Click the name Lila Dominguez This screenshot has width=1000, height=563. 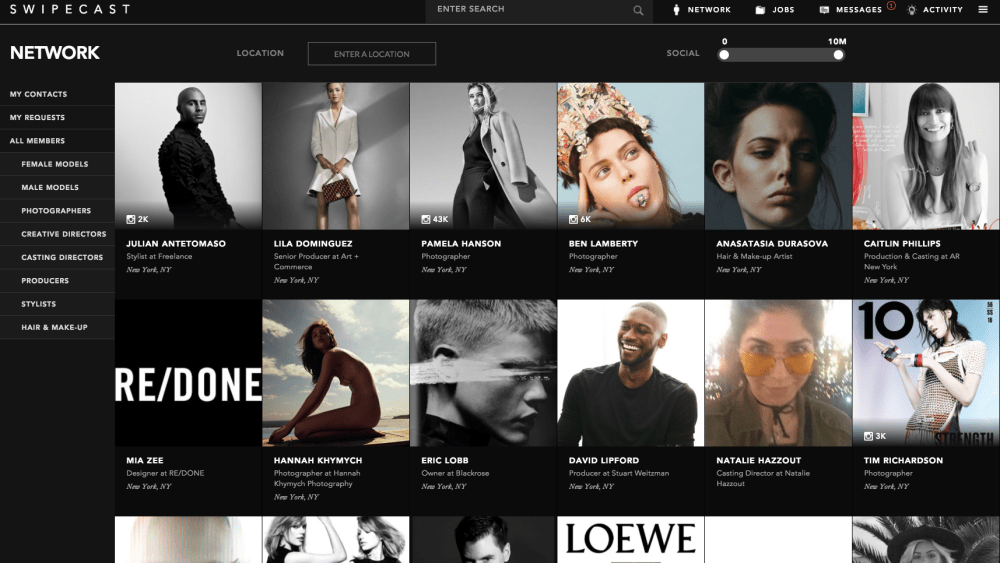[x=313, y=244]
